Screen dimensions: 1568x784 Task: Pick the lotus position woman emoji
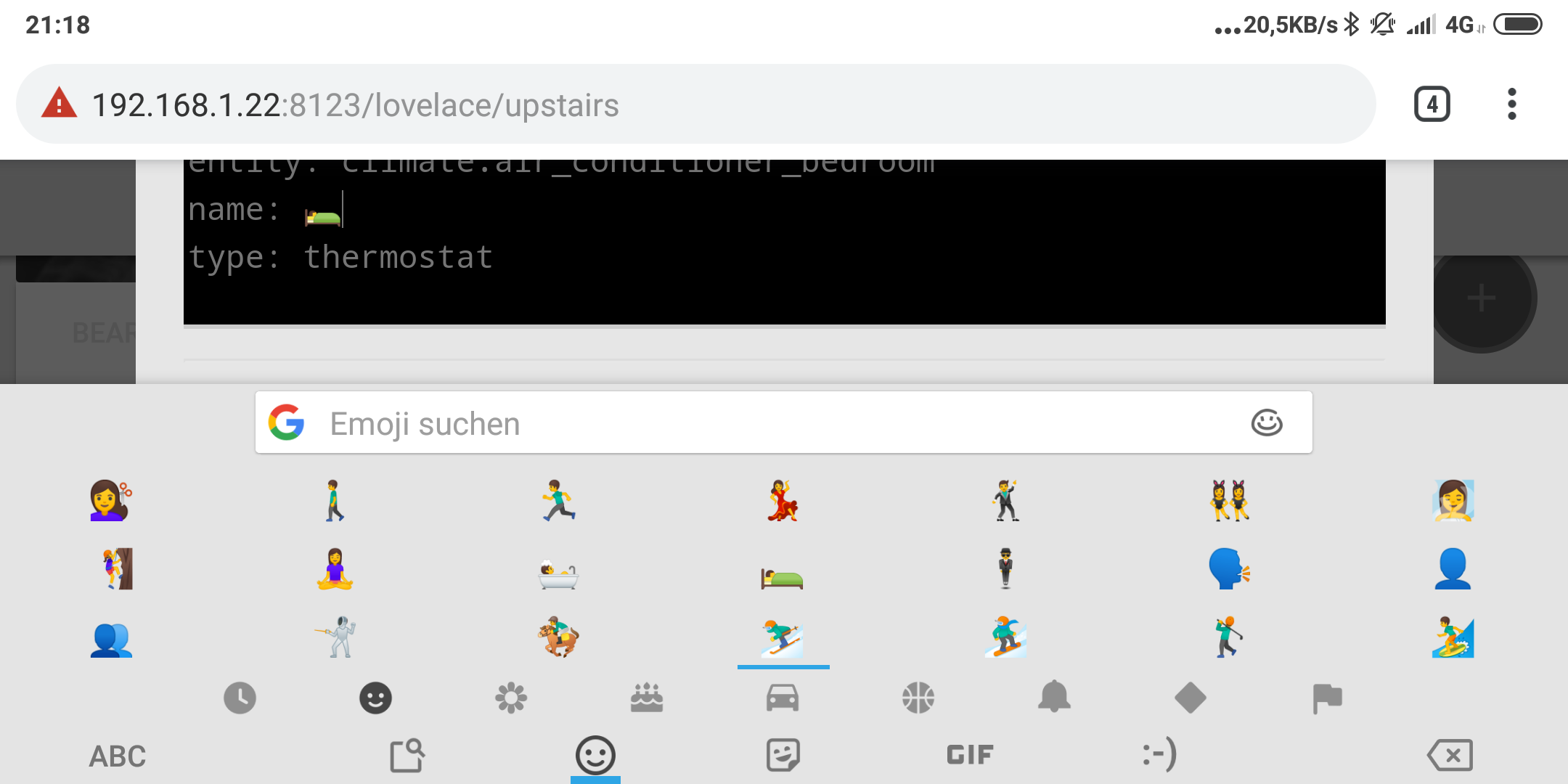(x=335, y=568)
